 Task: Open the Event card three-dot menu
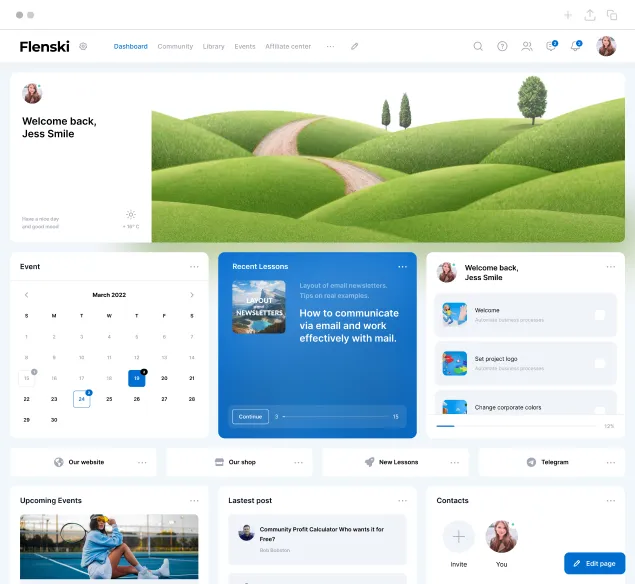point(195,267)
